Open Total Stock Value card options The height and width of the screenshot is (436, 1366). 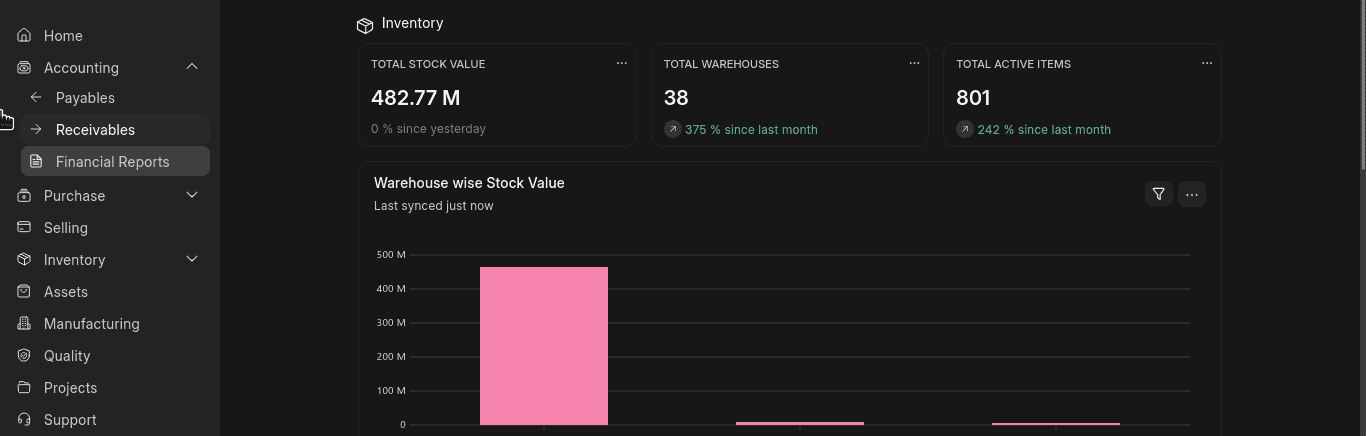(x=621, y=63)
